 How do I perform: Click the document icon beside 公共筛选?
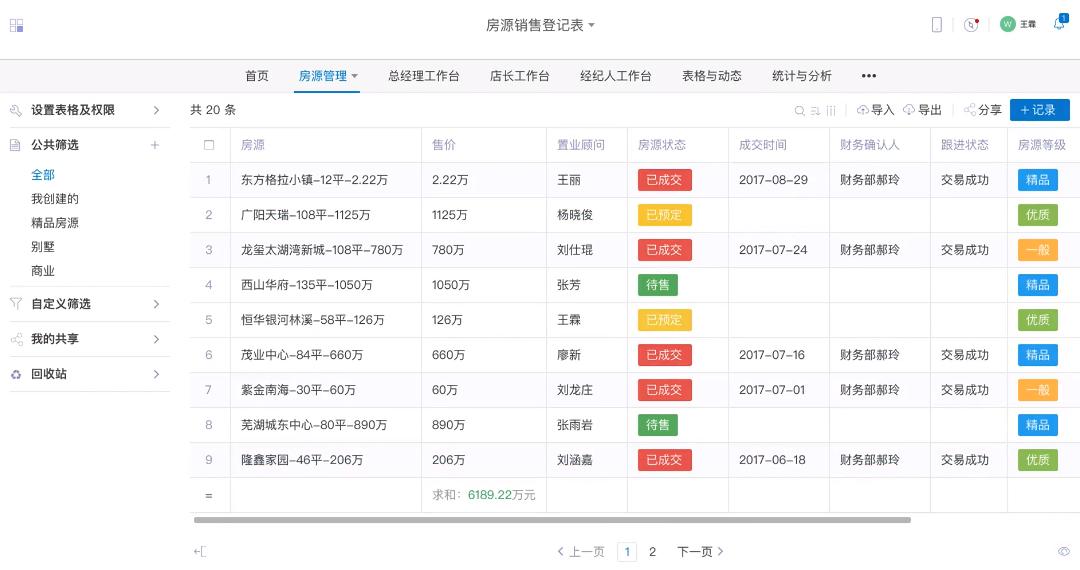pos(15,145)
